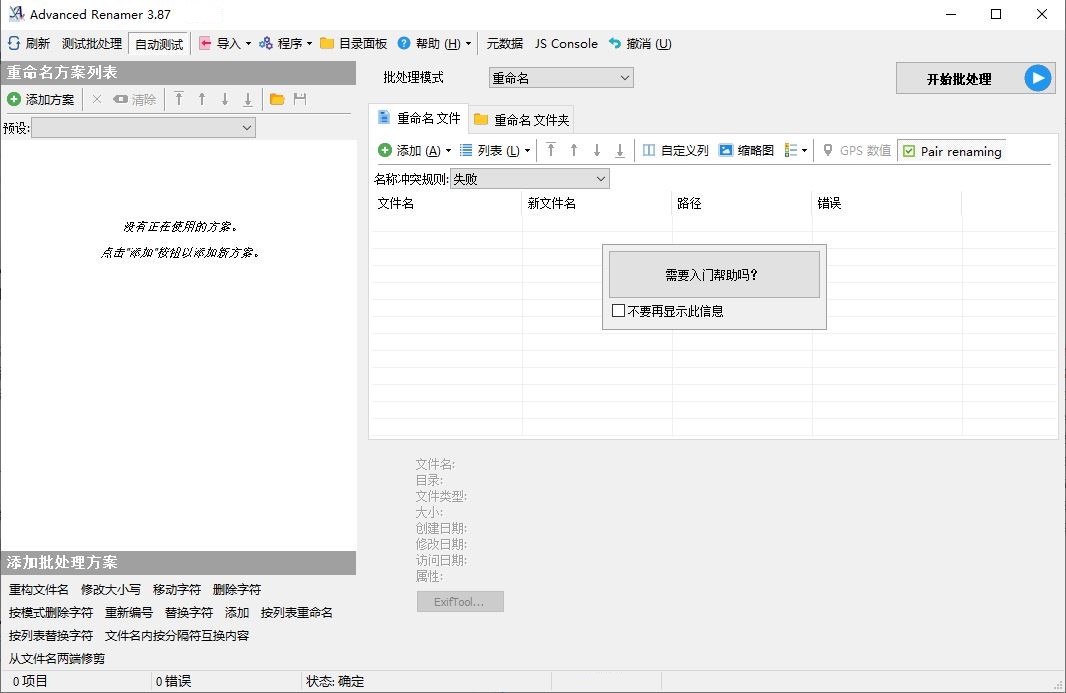Move file to top of file list
This screenshot has height=693, width=1066.
(551, 150)
